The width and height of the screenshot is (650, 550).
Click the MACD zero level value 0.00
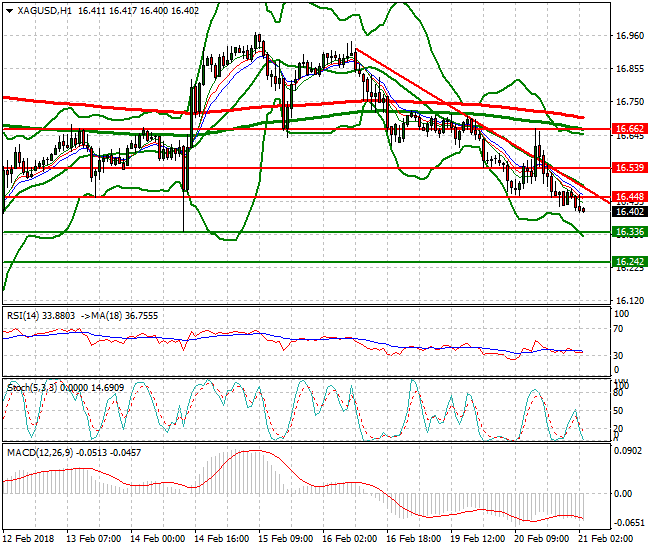[x=623, y=494]
